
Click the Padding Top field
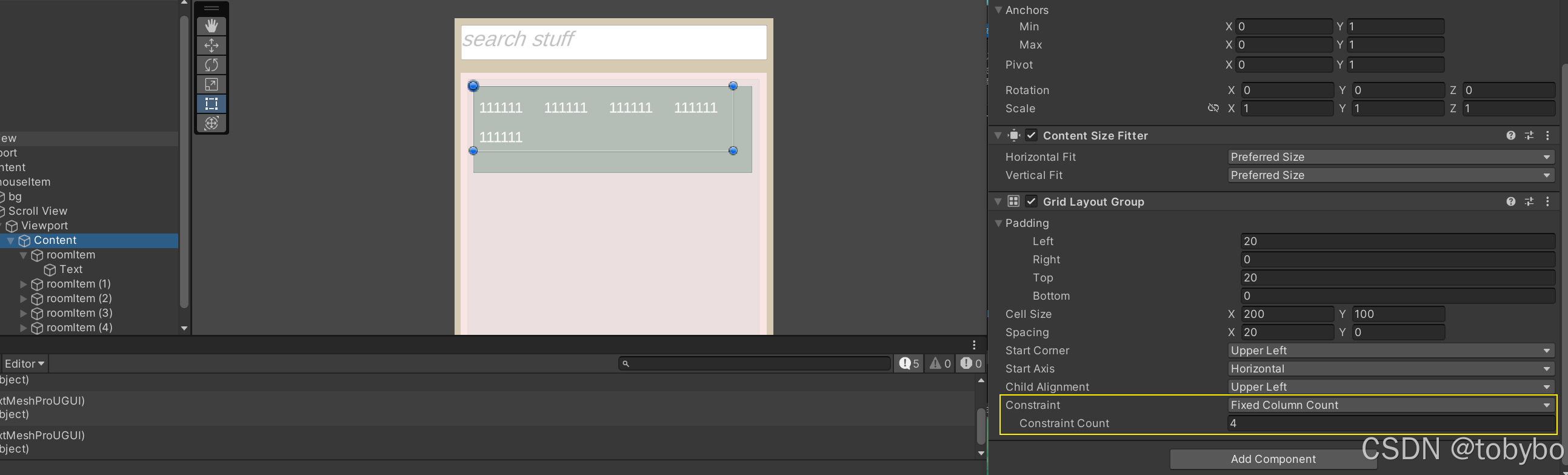1398,278
